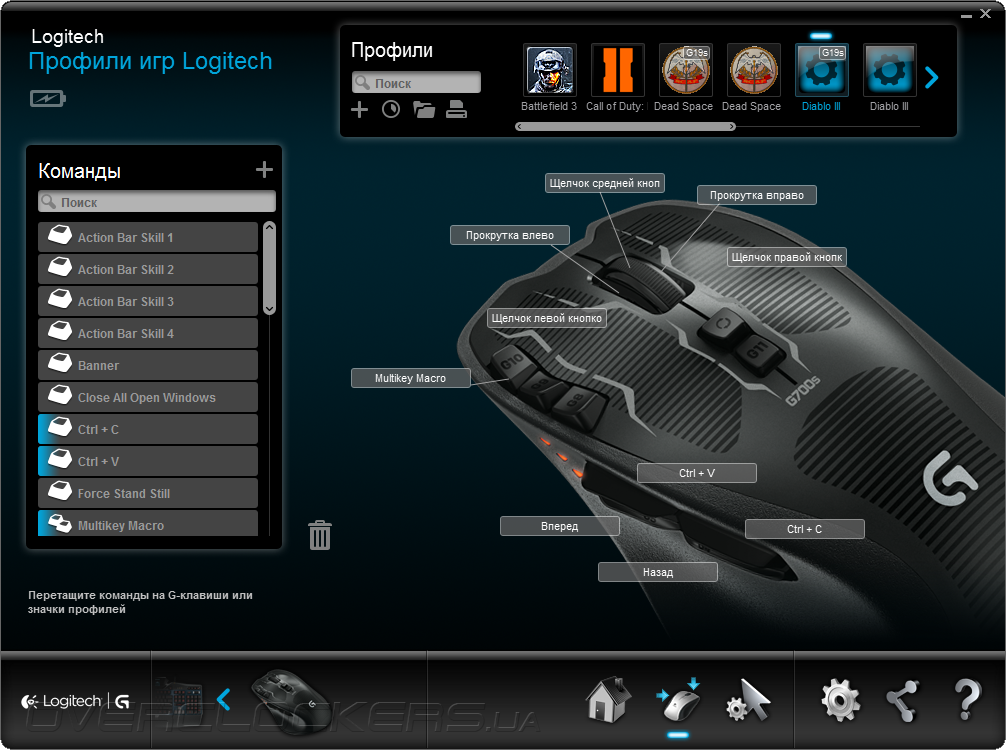The width and height of the screenshot is (1006, 750).
Task: Add a new command with the plus icon
Action: pos(264,169)
